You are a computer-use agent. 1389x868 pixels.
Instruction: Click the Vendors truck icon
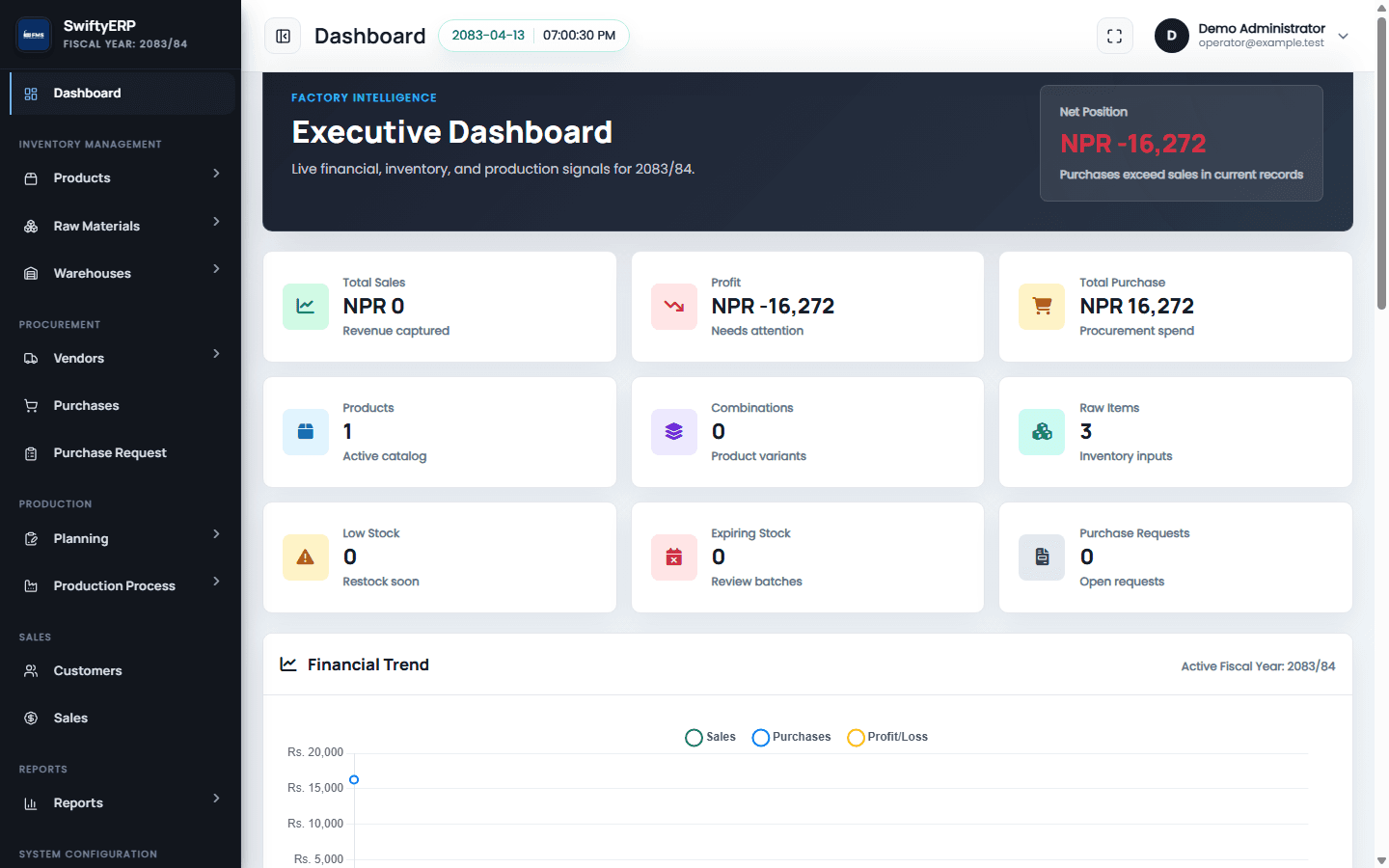pos(31,359)
